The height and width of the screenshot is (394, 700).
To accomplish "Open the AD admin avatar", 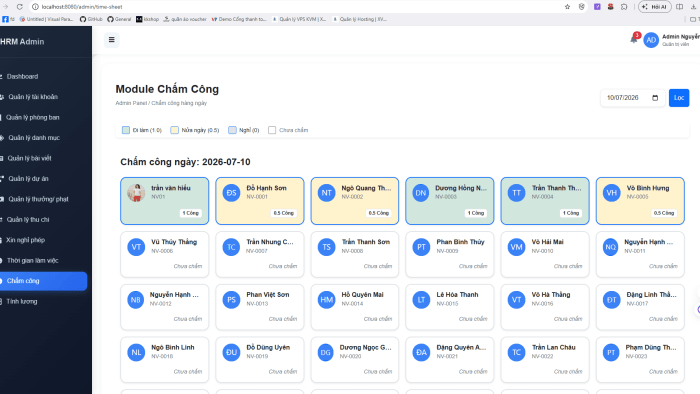I will coord(651,40).
